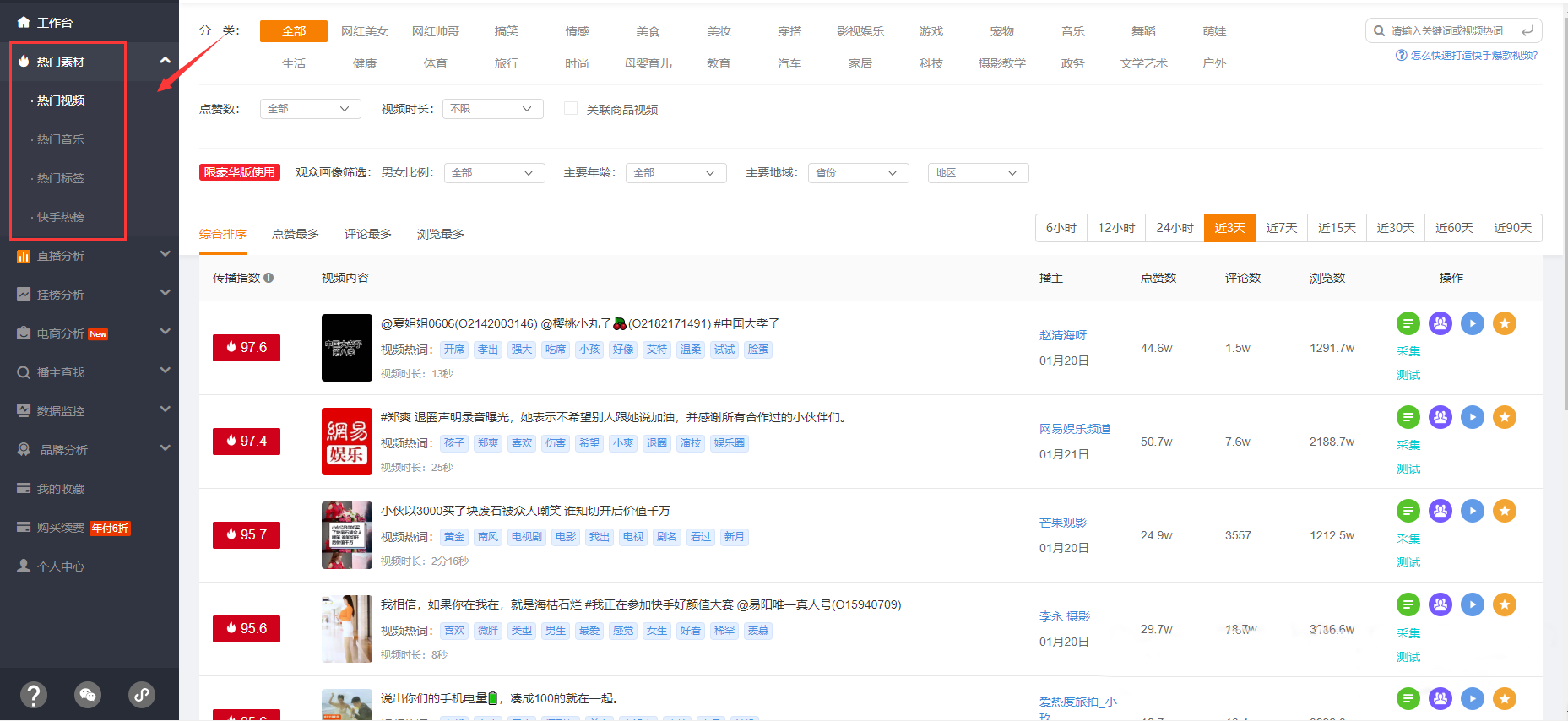Click the WeChat icon in sidebar footer
The width and height of the screenshot is (1568, 721).
pos(88,695)
